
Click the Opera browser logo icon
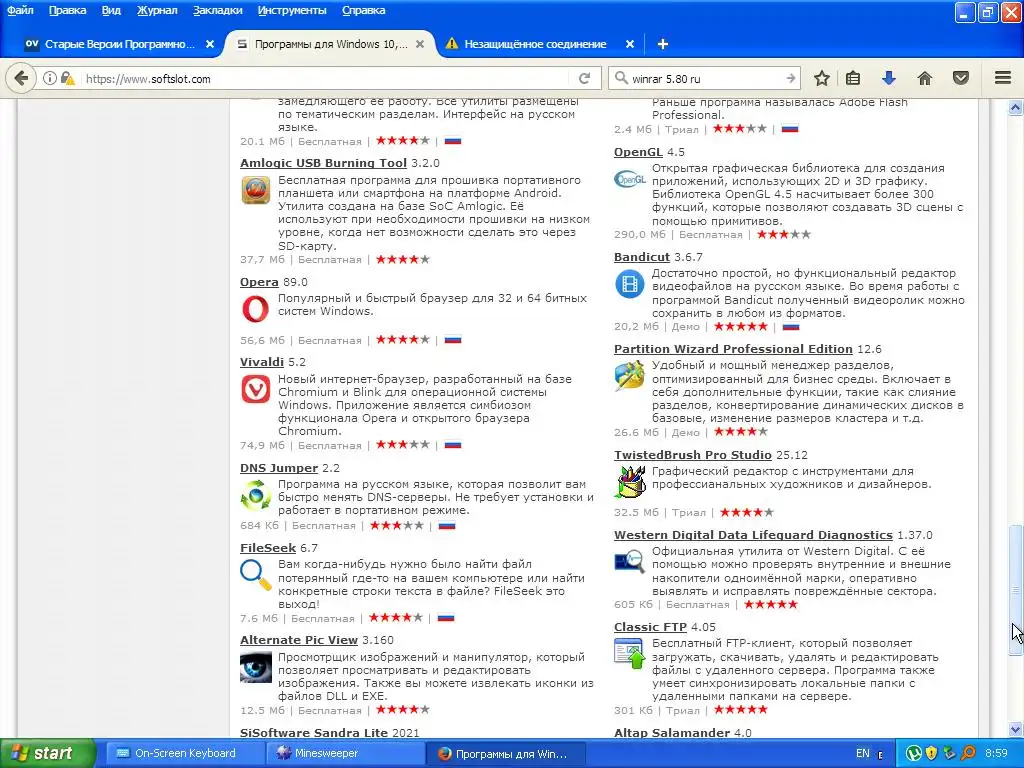pyautogui.click(x=255, y=309)
